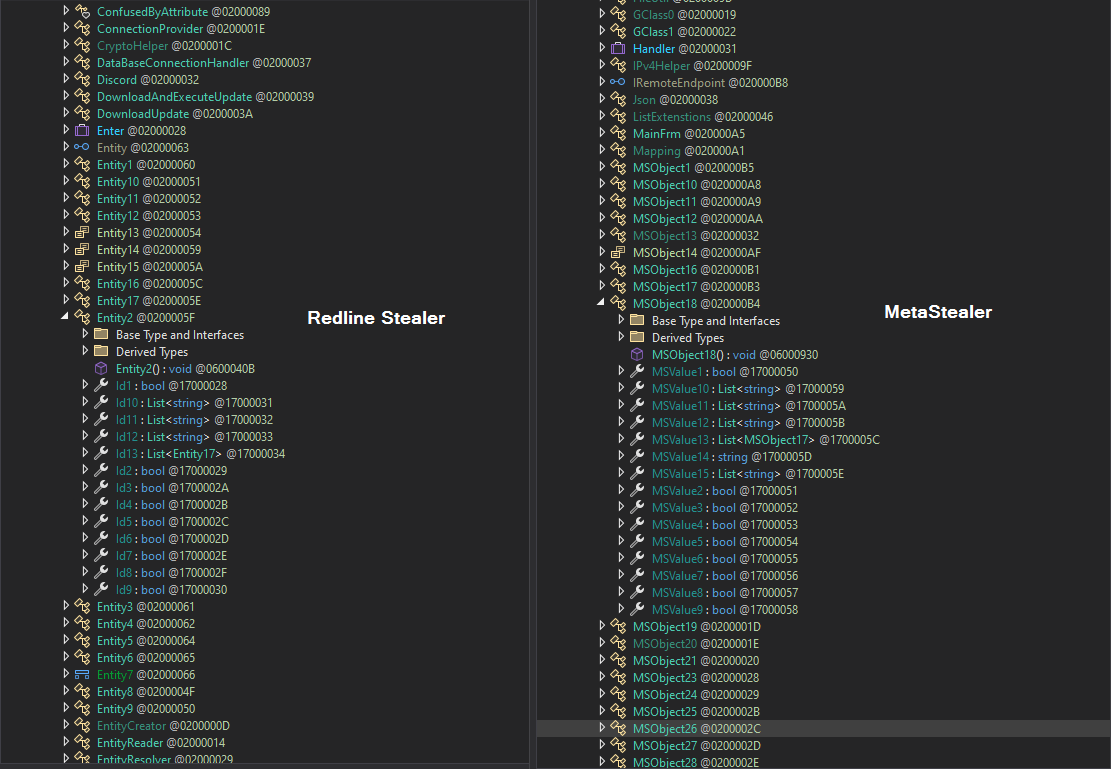Expand the EntityReader class node
This screenshot has height=769, width=1111.
66,743
